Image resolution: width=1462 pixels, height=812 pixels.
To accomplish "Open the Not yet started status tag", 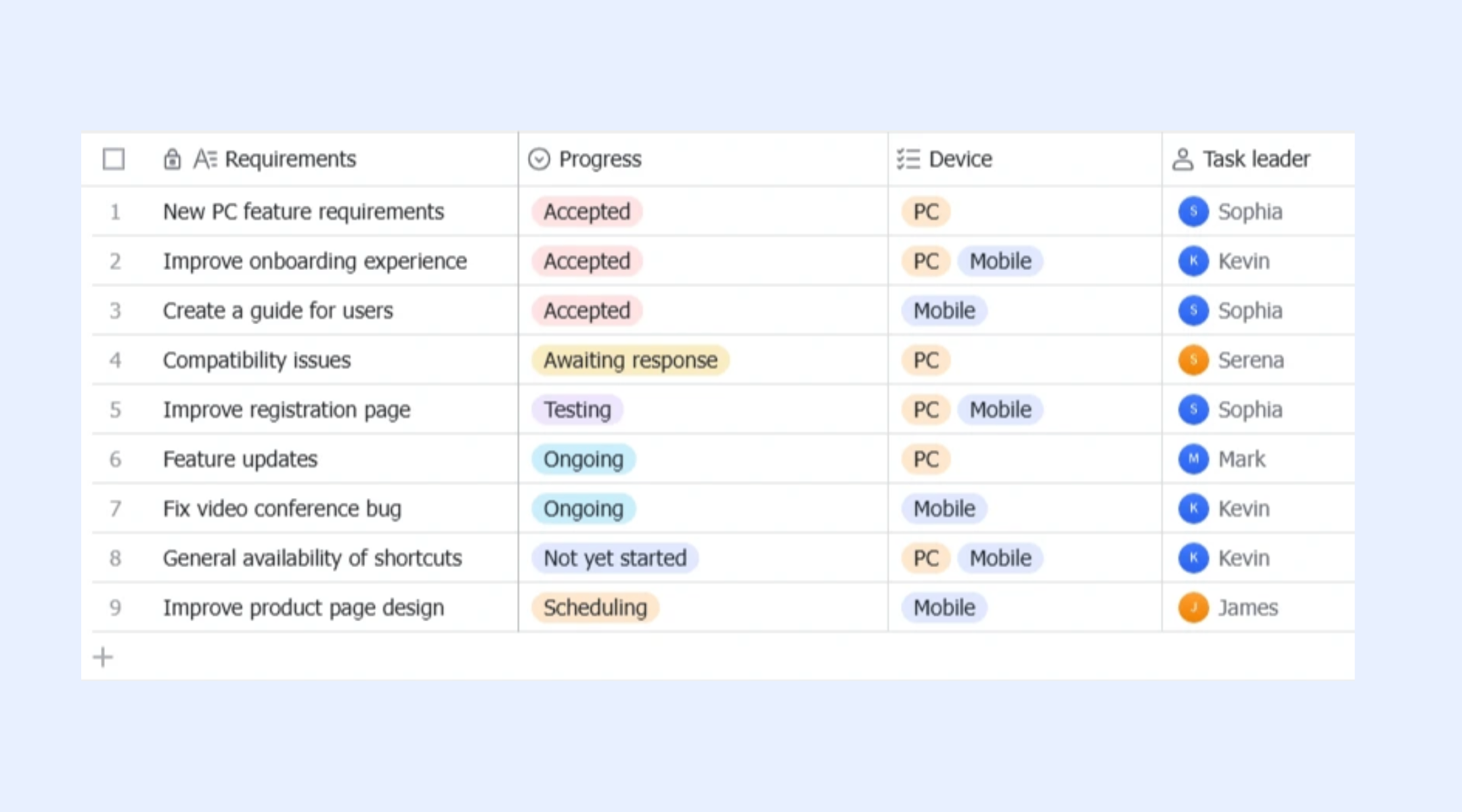I will tap(615, 558).
